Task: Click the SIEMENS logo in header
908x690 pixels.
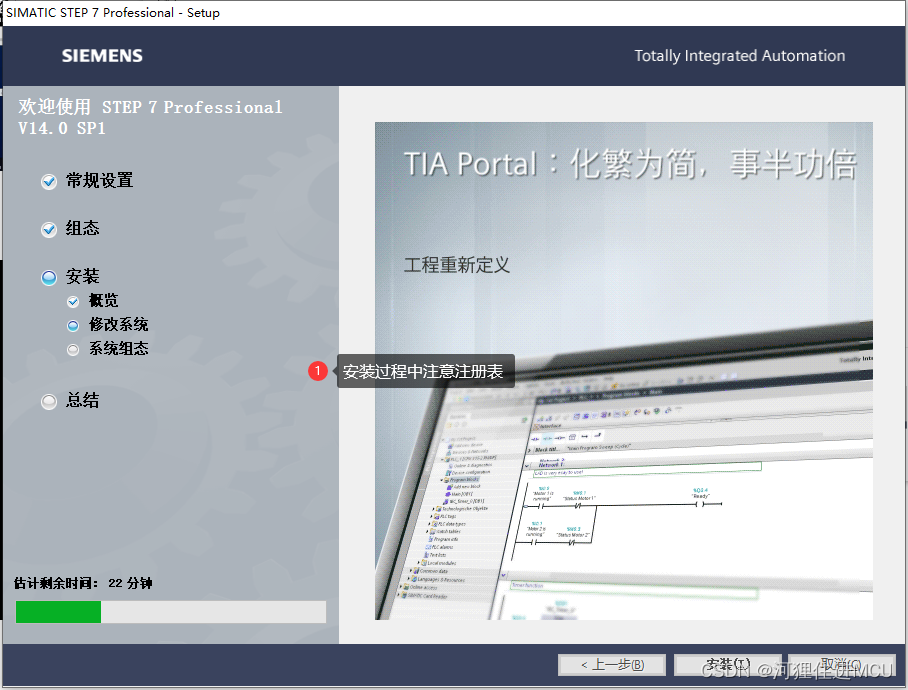Action: coord(102,56)
